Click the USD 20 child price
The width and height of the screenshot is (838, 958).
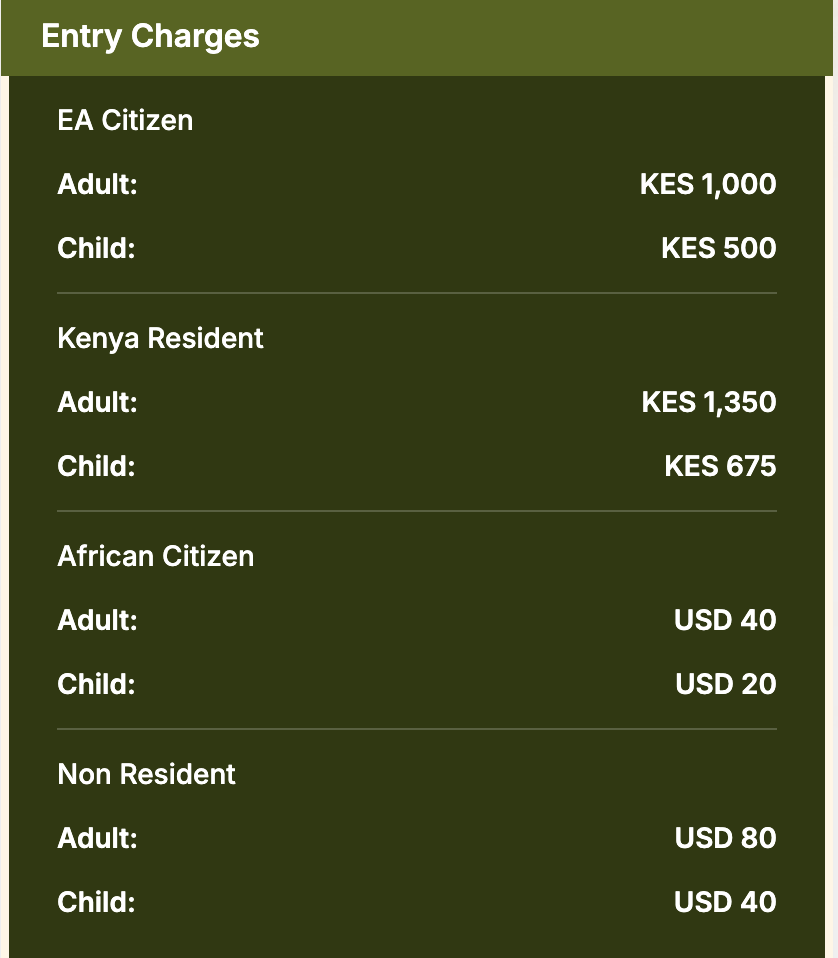click(725, 685)
